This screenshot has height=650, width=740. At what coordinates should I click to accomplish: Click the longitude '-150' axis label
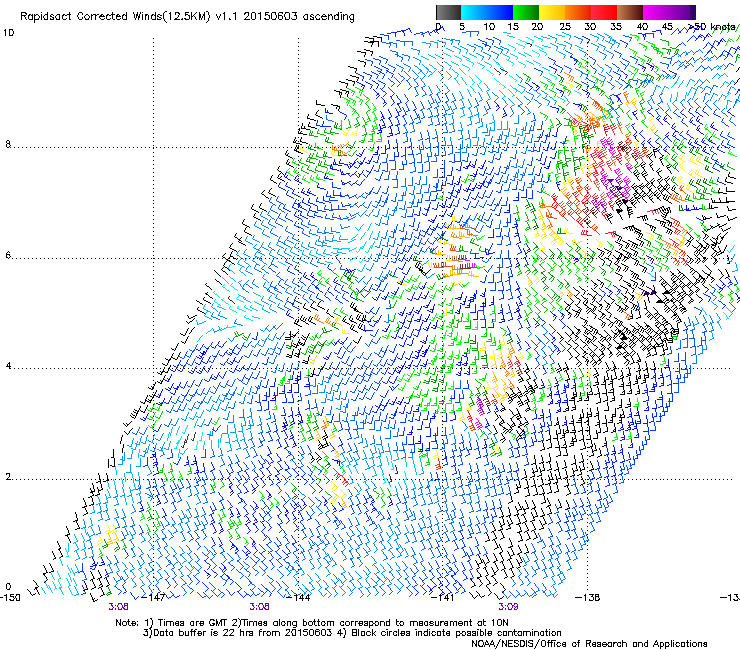[10, 598]
